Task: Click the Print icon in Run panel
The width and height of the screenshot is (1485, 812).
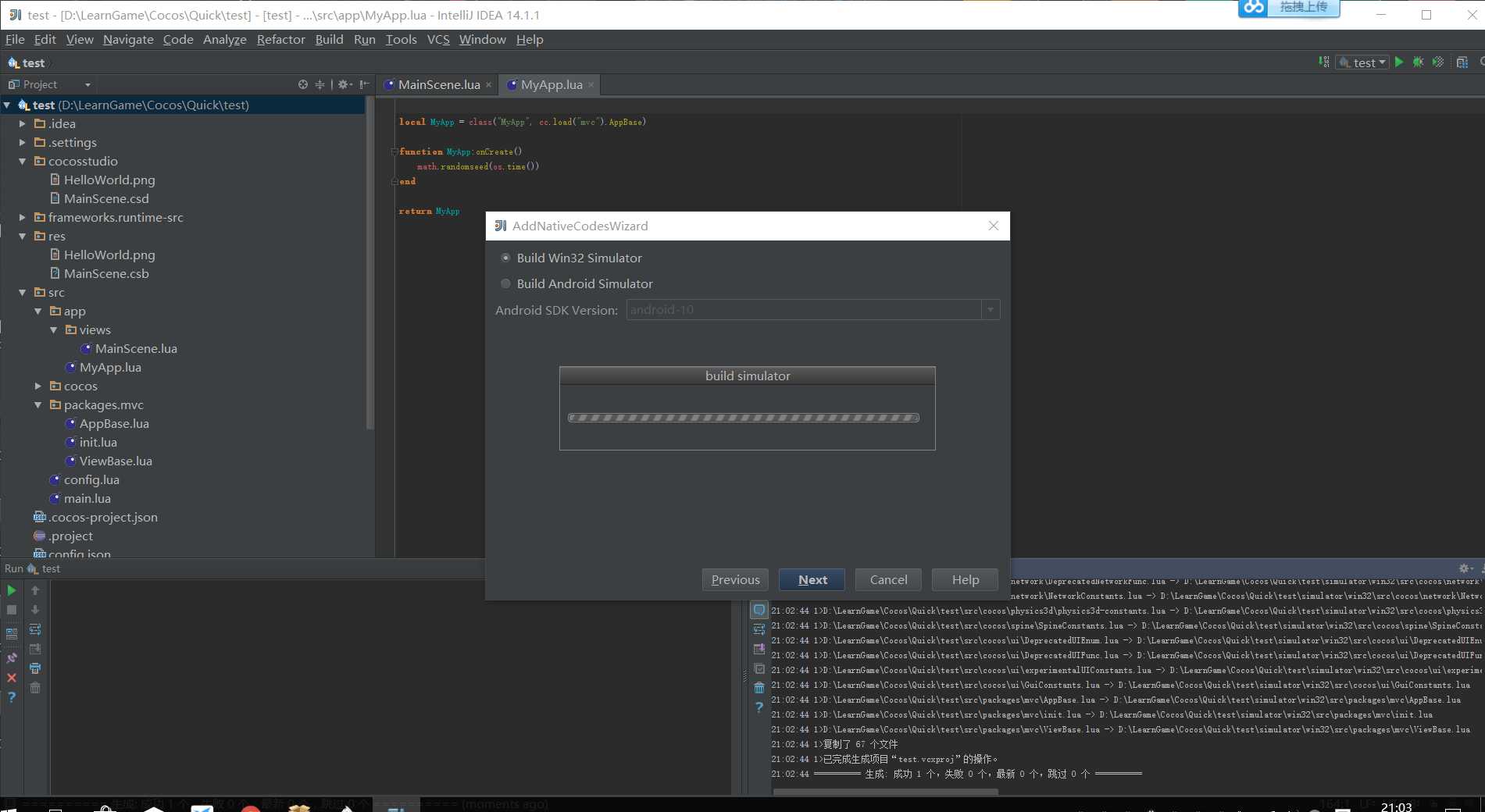Action: coord(35,668)
